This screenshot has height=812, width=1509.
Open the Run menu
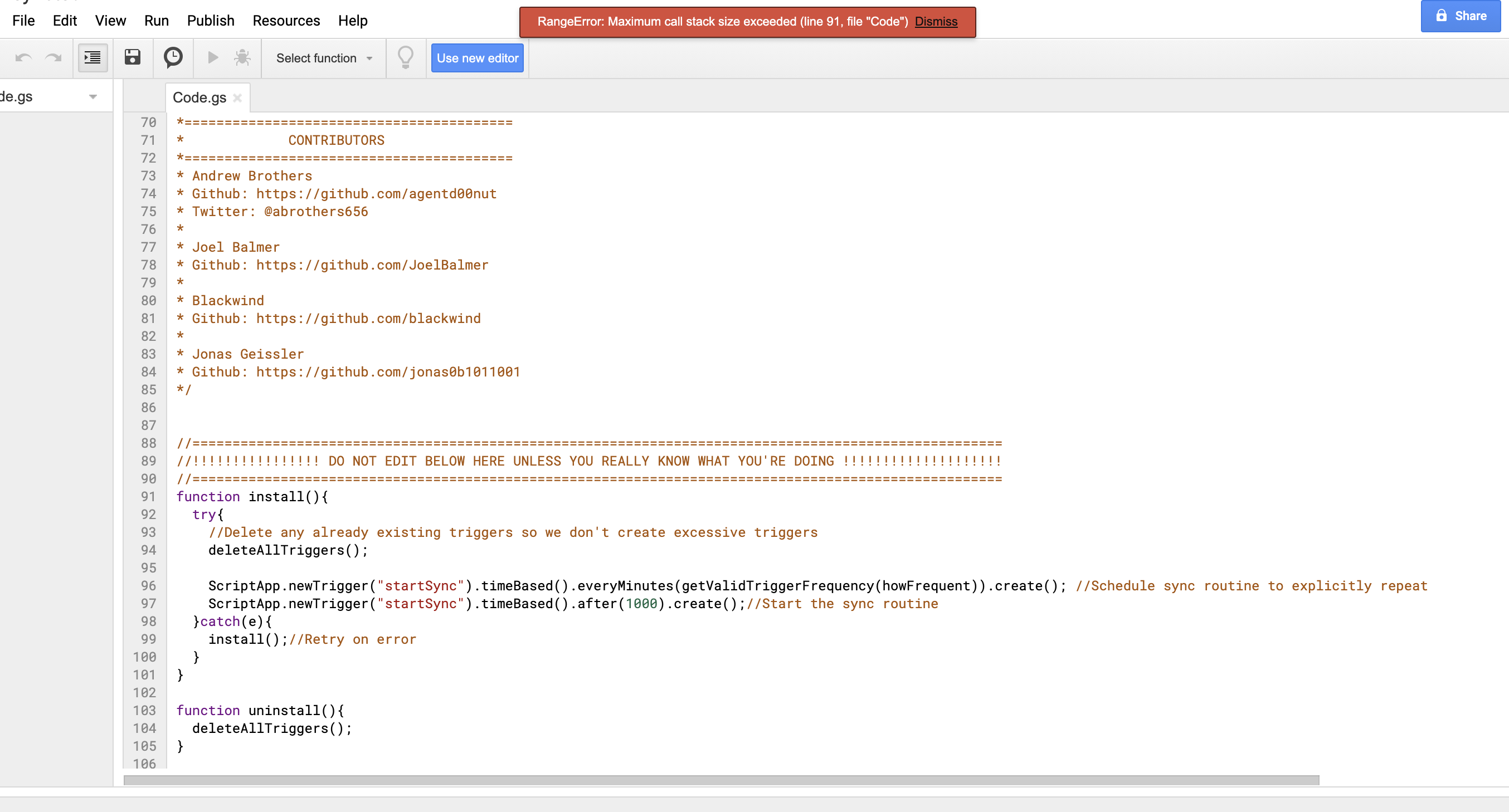[156, 21]
